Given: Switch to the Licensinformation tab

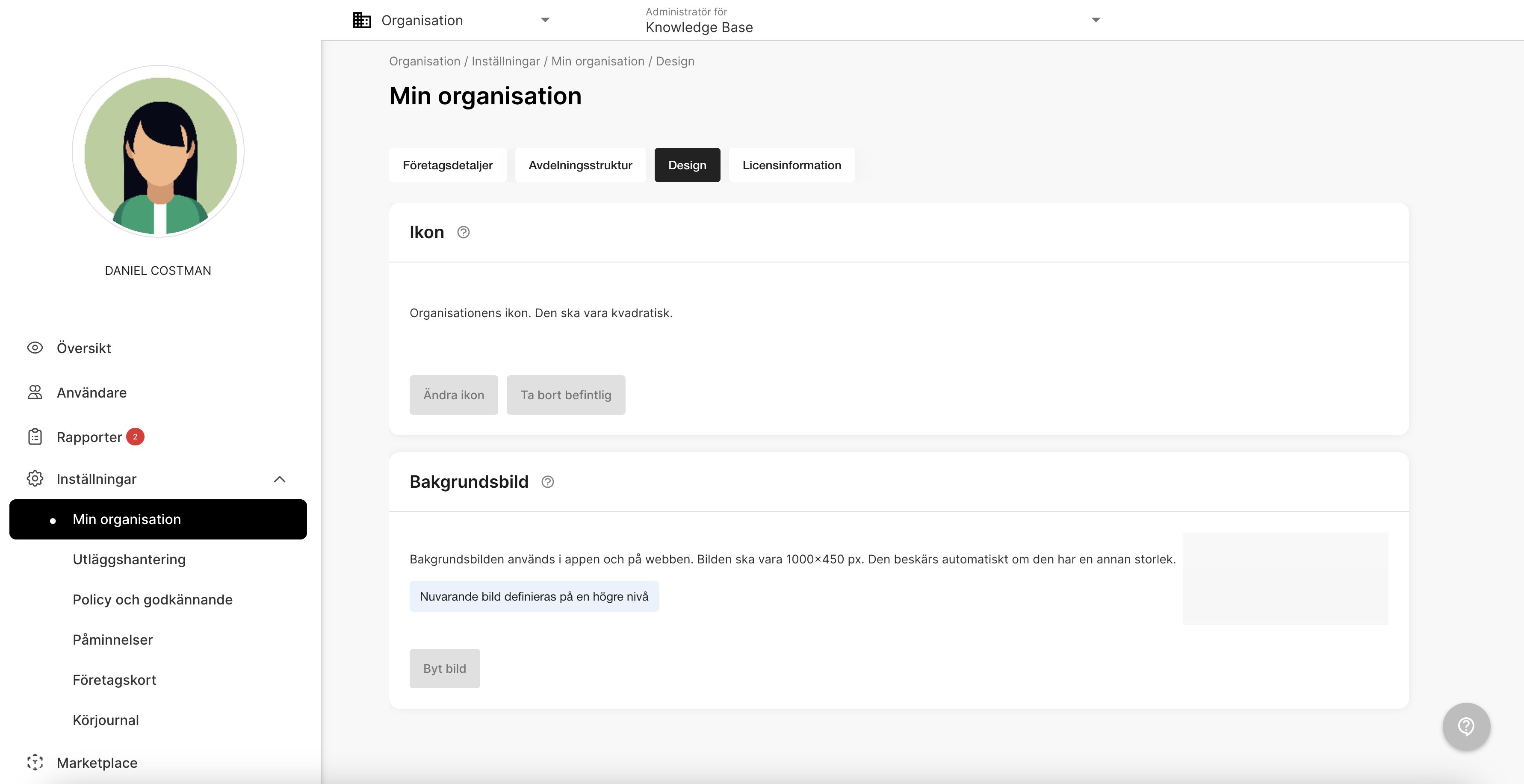Looking at the screenshot, I should 792,165.
